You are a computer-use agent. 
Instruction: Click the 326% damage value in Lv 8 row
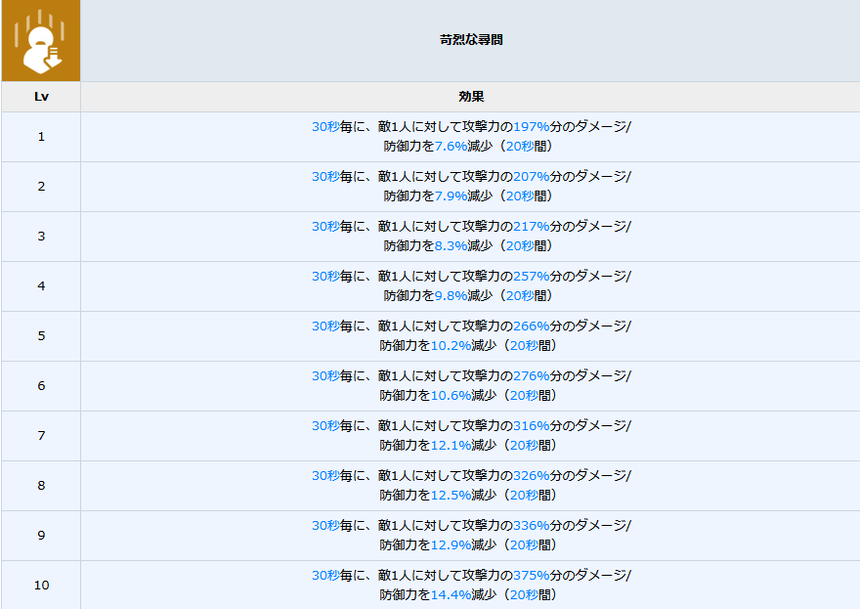pos(531,476)
